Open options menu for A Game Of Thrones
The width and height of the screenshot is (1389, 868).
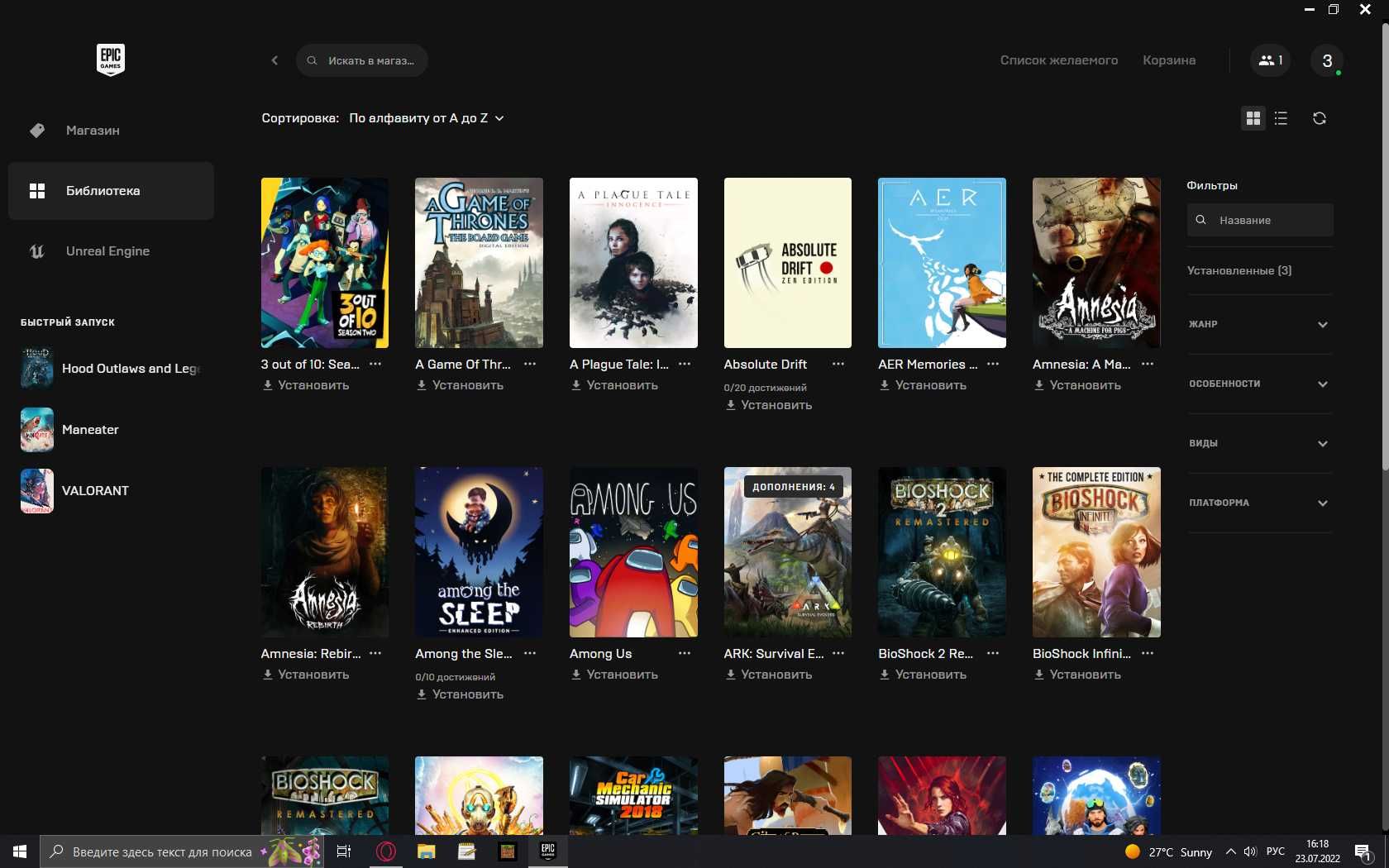tap(530, 364)
